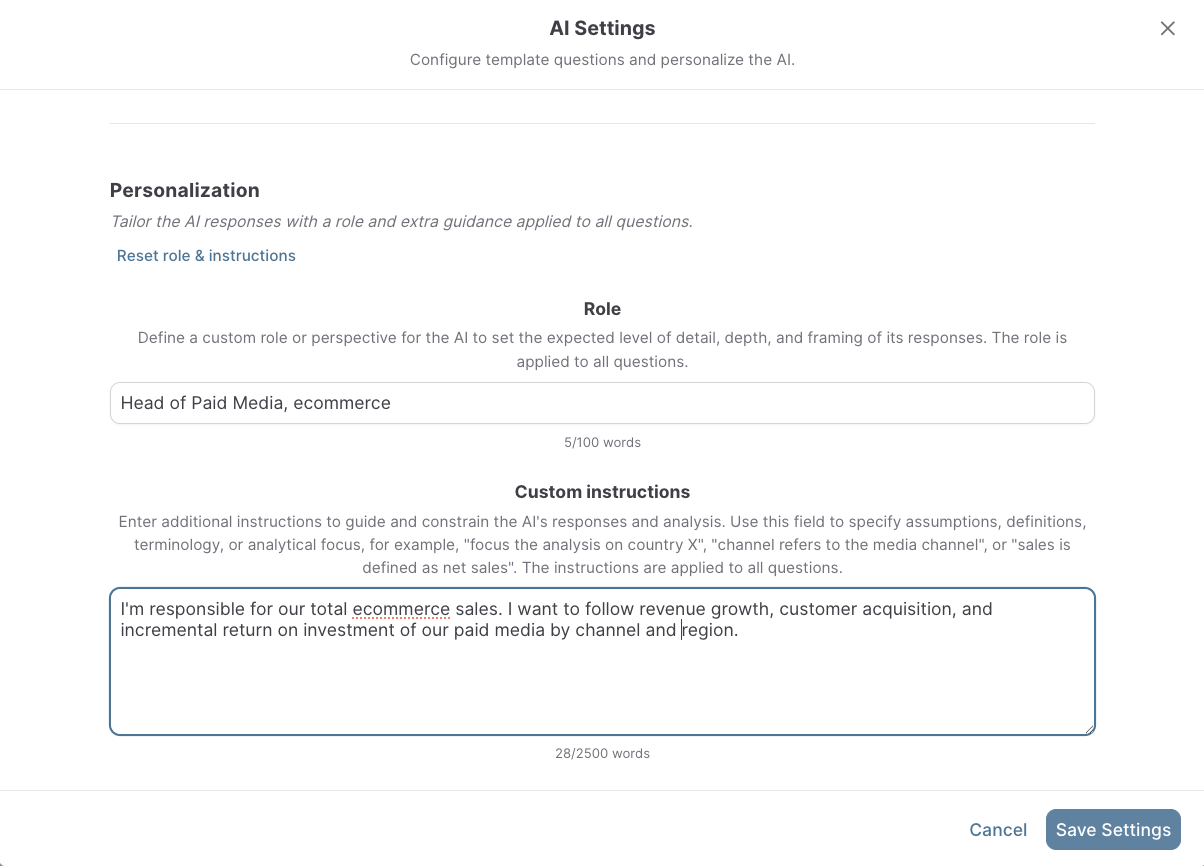Click the Custom instructions label
This screenshot has height=866, width=1204.
602,492
